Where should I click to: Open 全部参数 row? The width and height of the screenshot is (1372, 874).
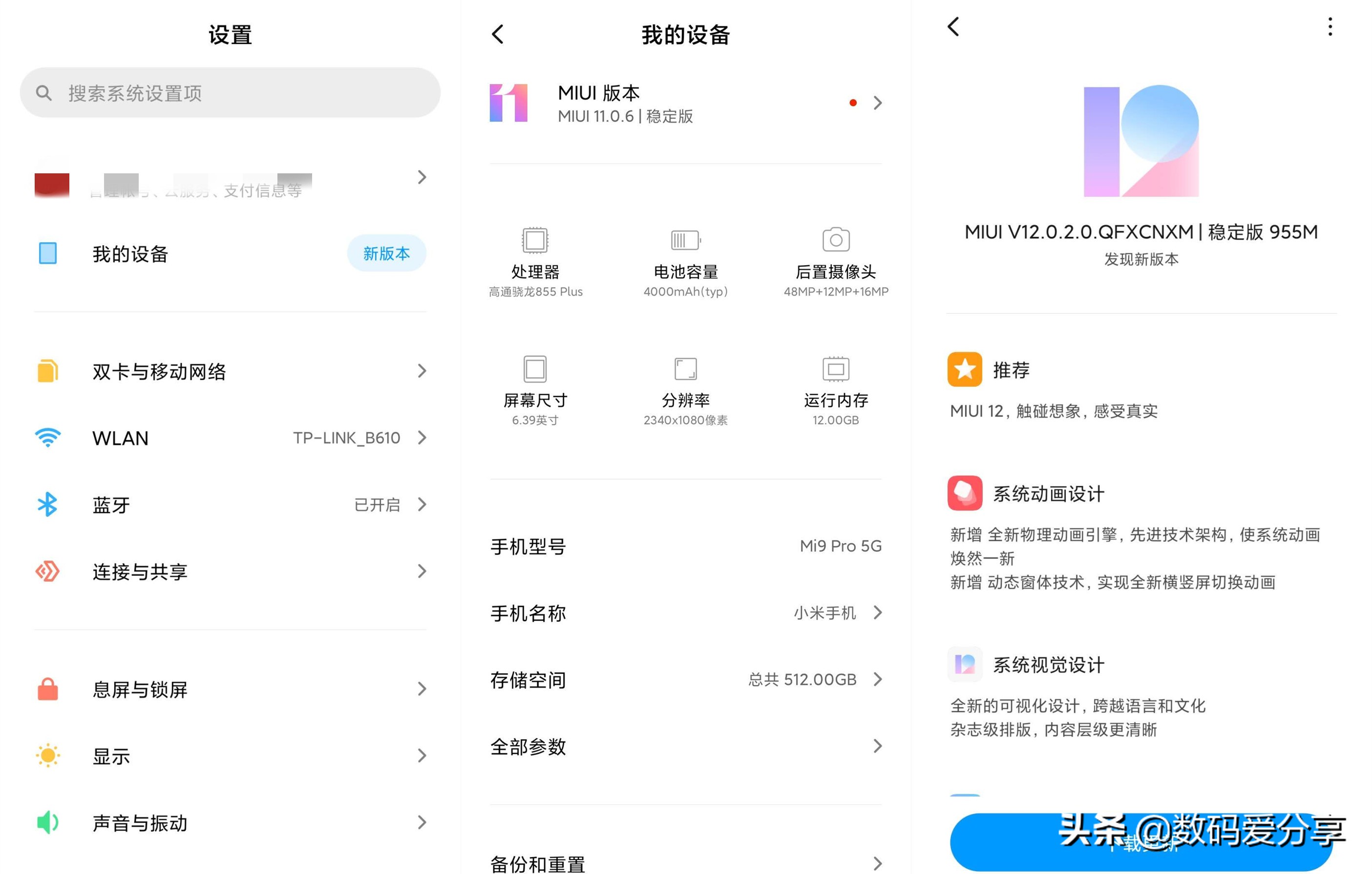coord(685,747)
